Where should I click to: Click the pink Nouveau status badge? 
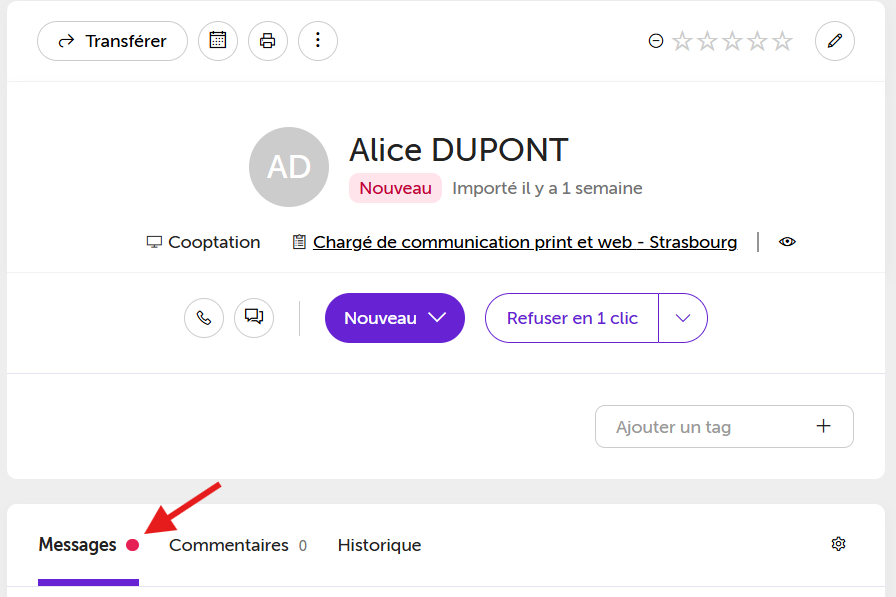pos(395,188)
